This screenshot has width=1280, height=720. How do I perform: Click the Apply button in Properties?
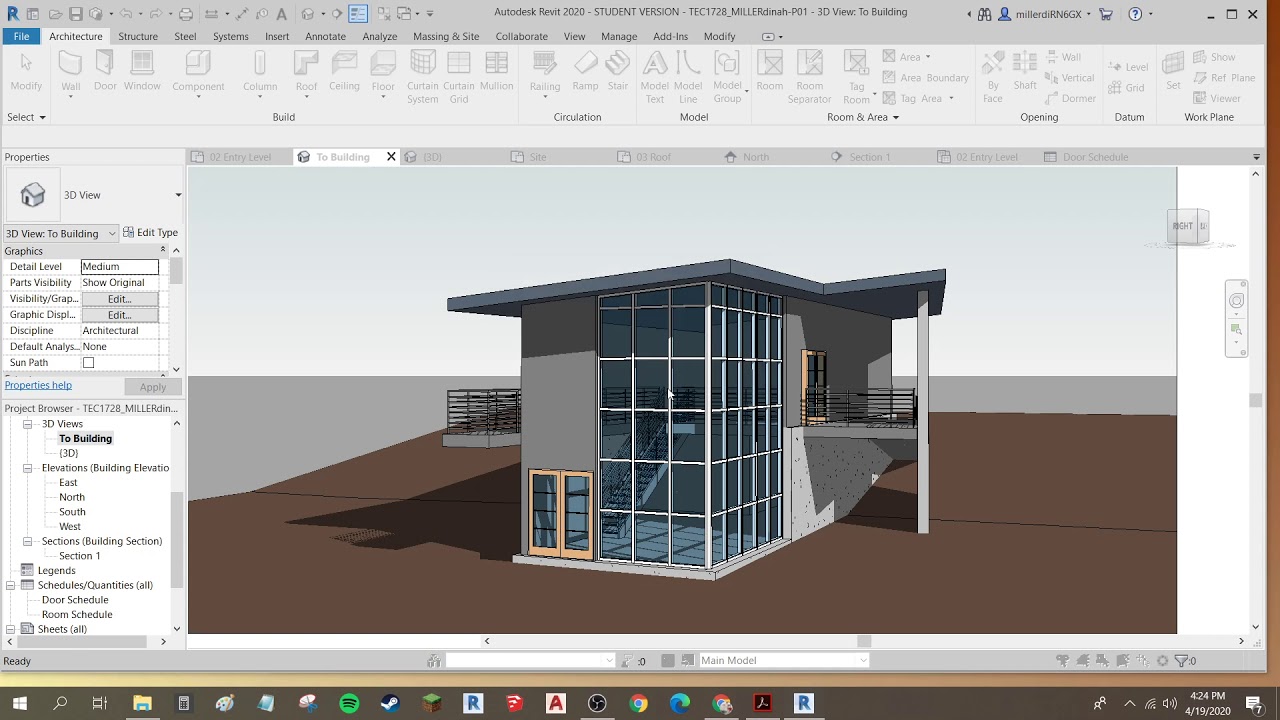point(153,387)
